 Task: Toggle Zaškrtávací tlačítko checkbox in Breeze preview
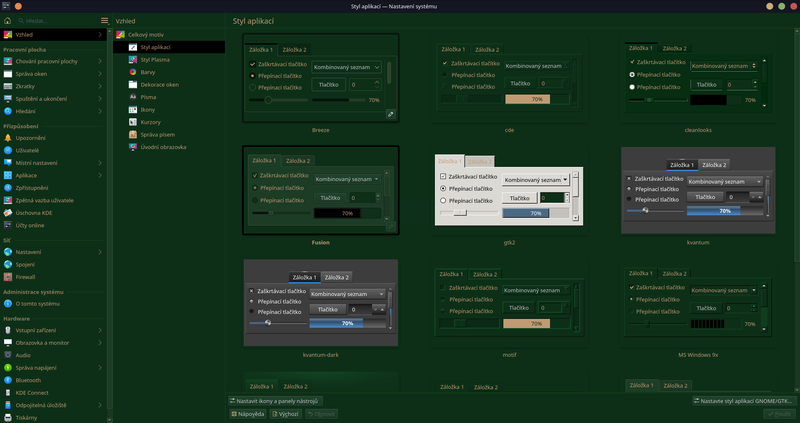point(253,64)
